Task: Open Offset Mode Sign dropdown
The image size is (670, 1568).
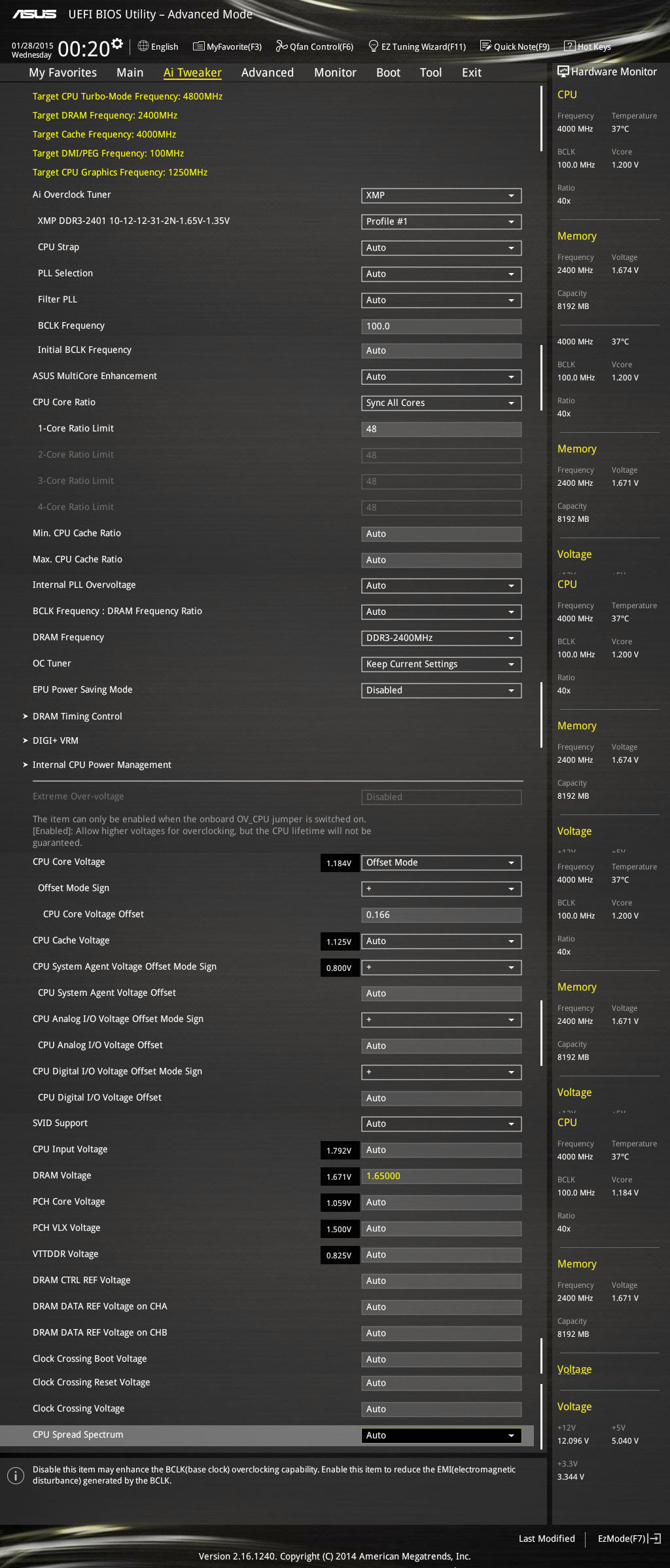Action: click(x=442, y=889)
